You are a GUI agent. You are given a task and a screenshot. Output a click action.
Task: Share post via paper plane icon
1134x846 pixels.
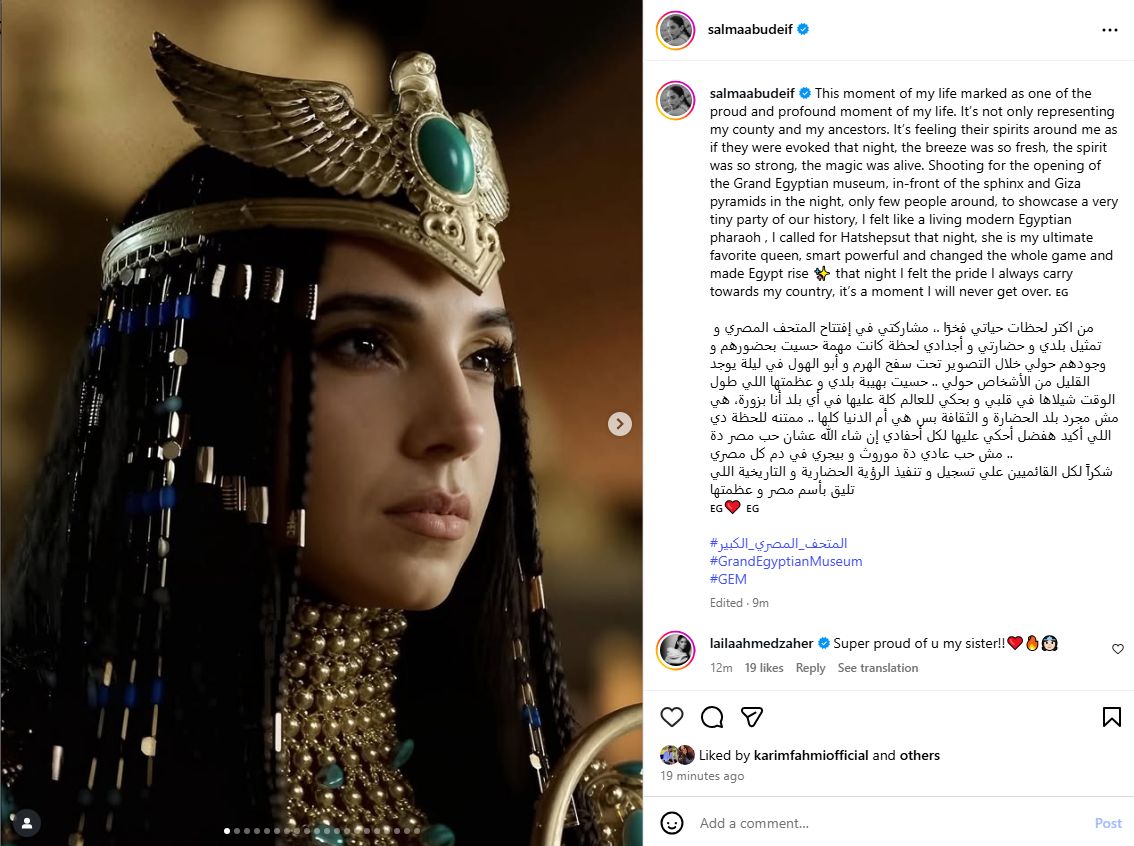click(x=752, y=717)
